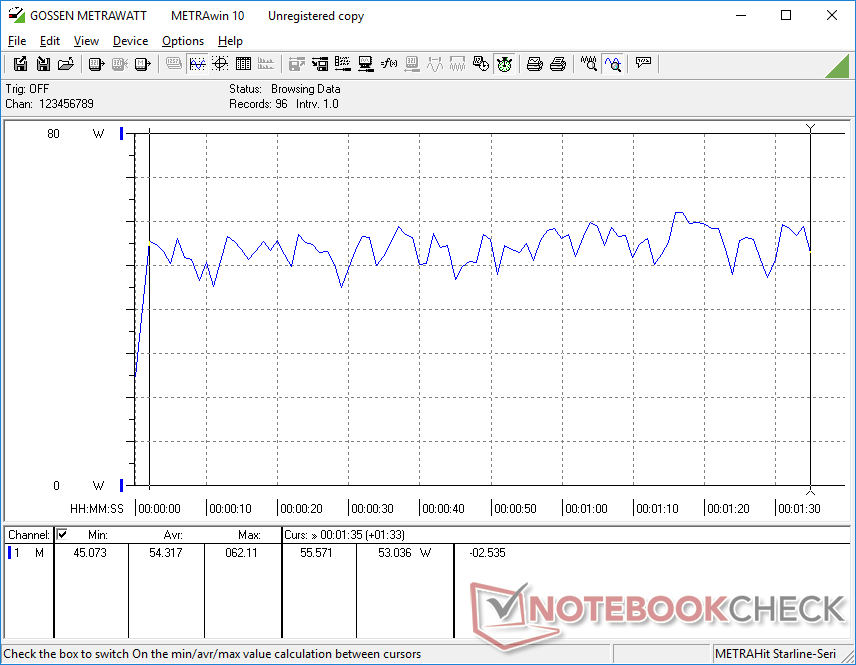
Task: Click the 00:00:30 time axis label
Action: point(372,508)
